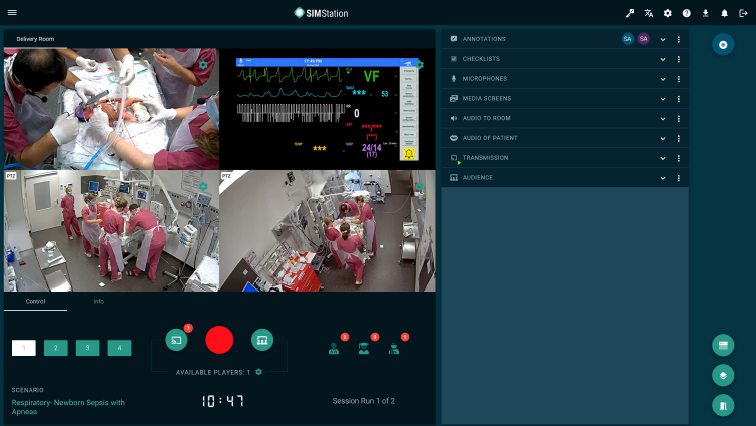Select preset layout button 1
This screenshot has width=756, height=426.
pos(24,348)
